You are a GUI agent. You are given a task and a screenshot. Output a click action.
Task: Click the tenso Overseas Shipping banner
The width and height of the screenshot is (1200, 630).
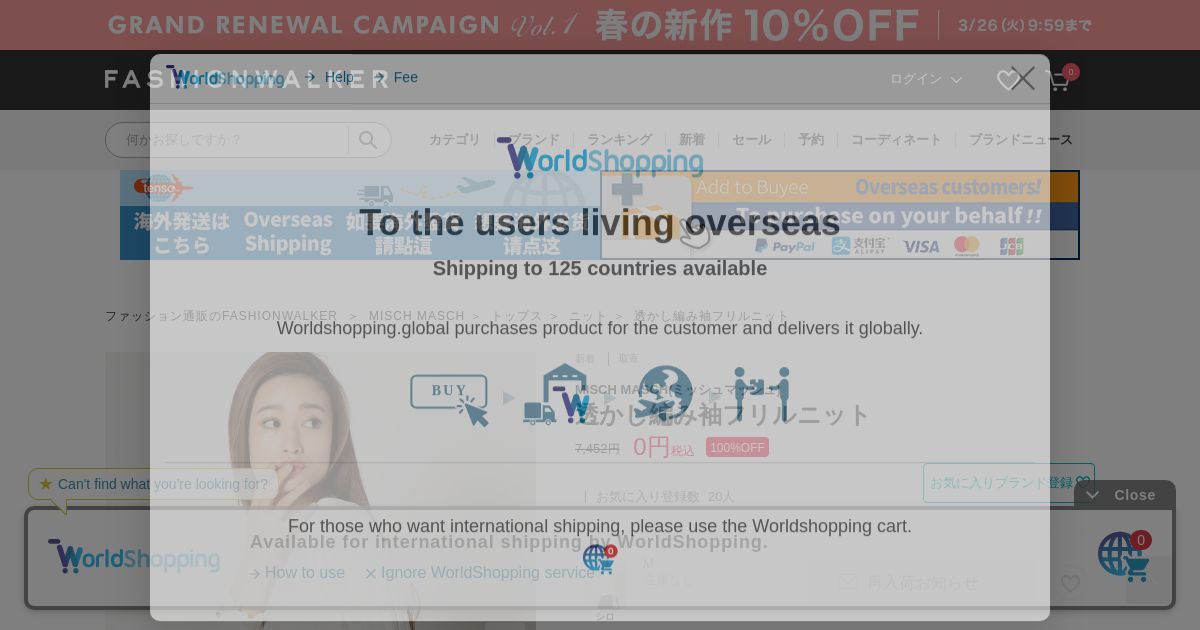[360, 215]
